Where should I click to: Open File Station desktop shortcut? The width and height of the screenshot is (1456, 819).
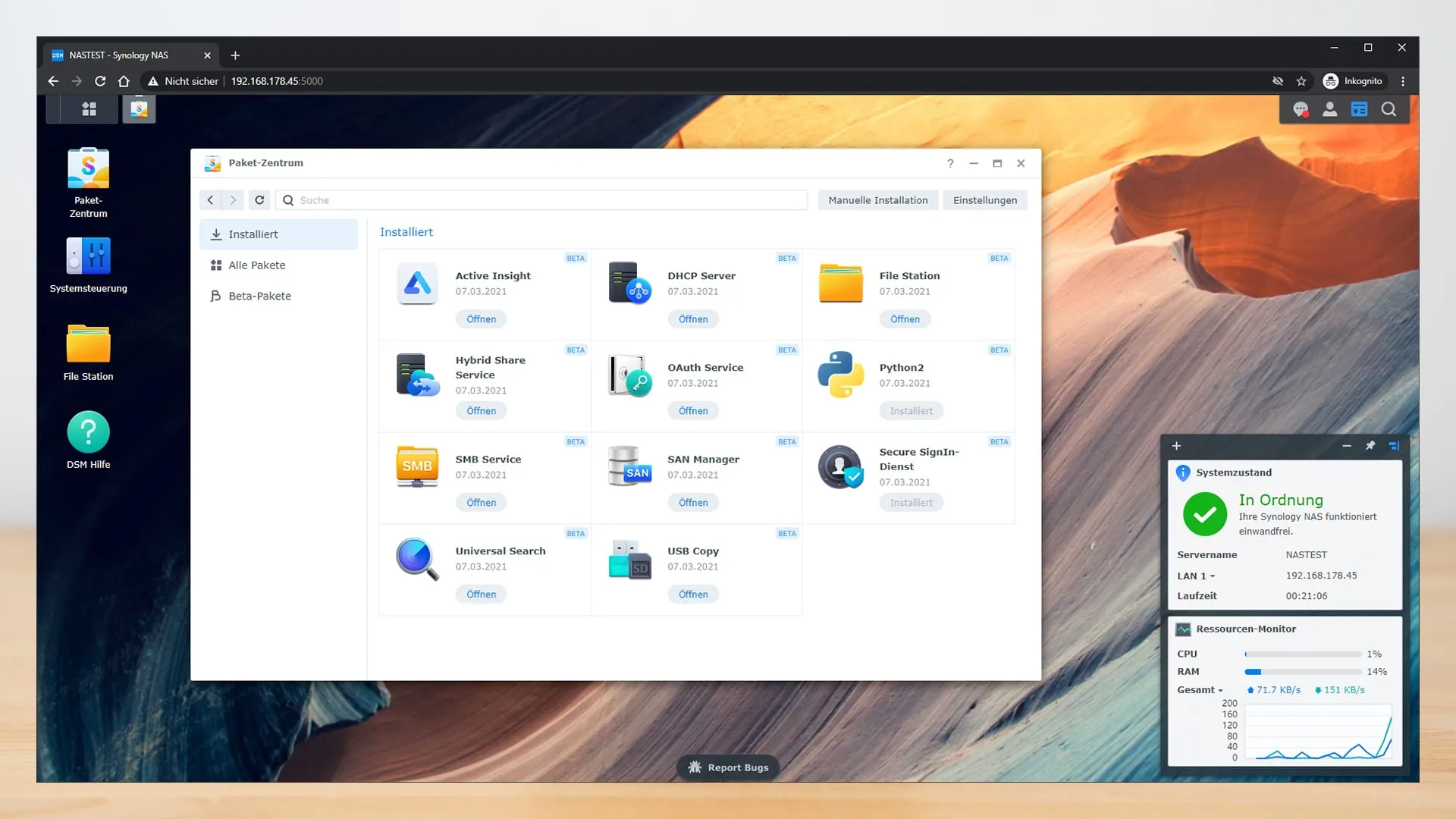click(x=88, y=353)
